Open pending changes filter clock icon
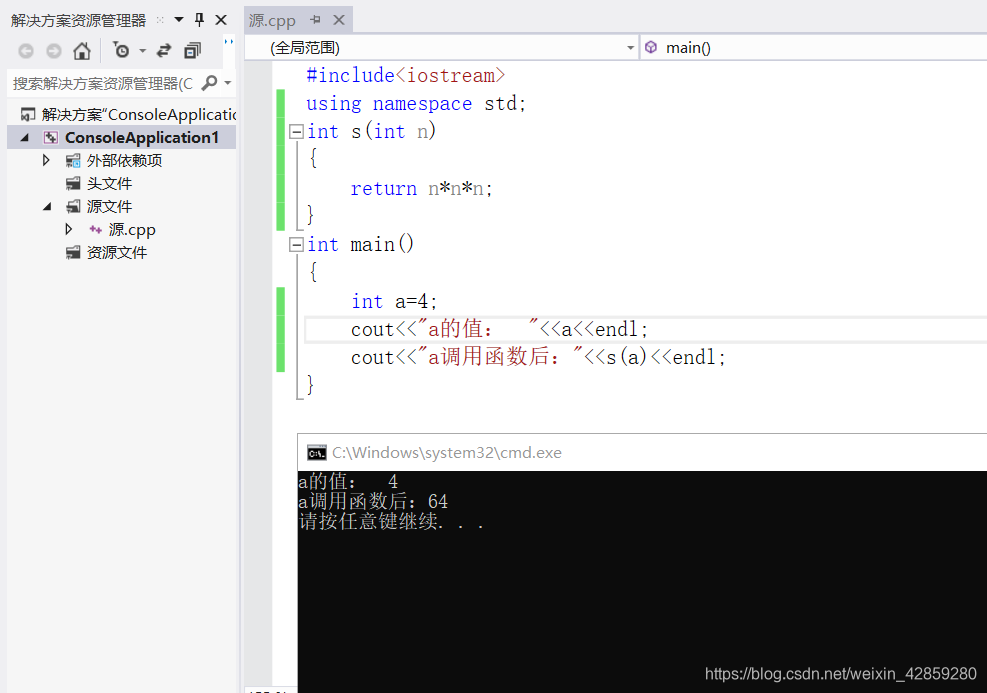Viewport: 987px width, 693px height. click(121, 50)
